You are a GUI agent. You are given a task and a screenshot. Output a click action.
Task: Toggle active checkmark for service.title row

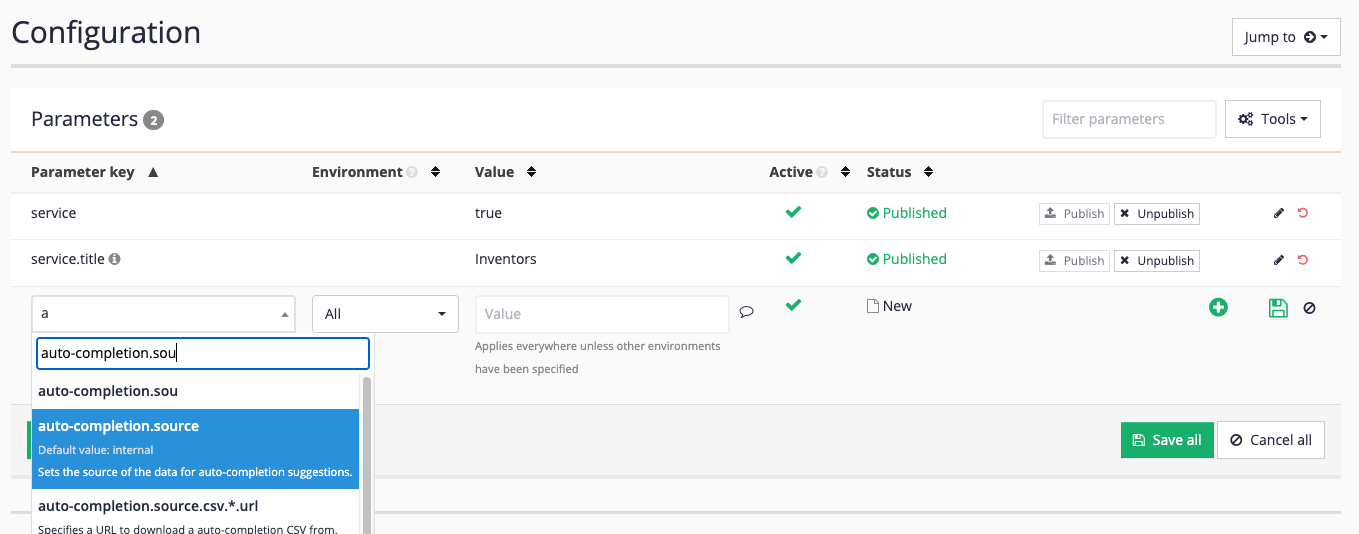click(793, 258)
